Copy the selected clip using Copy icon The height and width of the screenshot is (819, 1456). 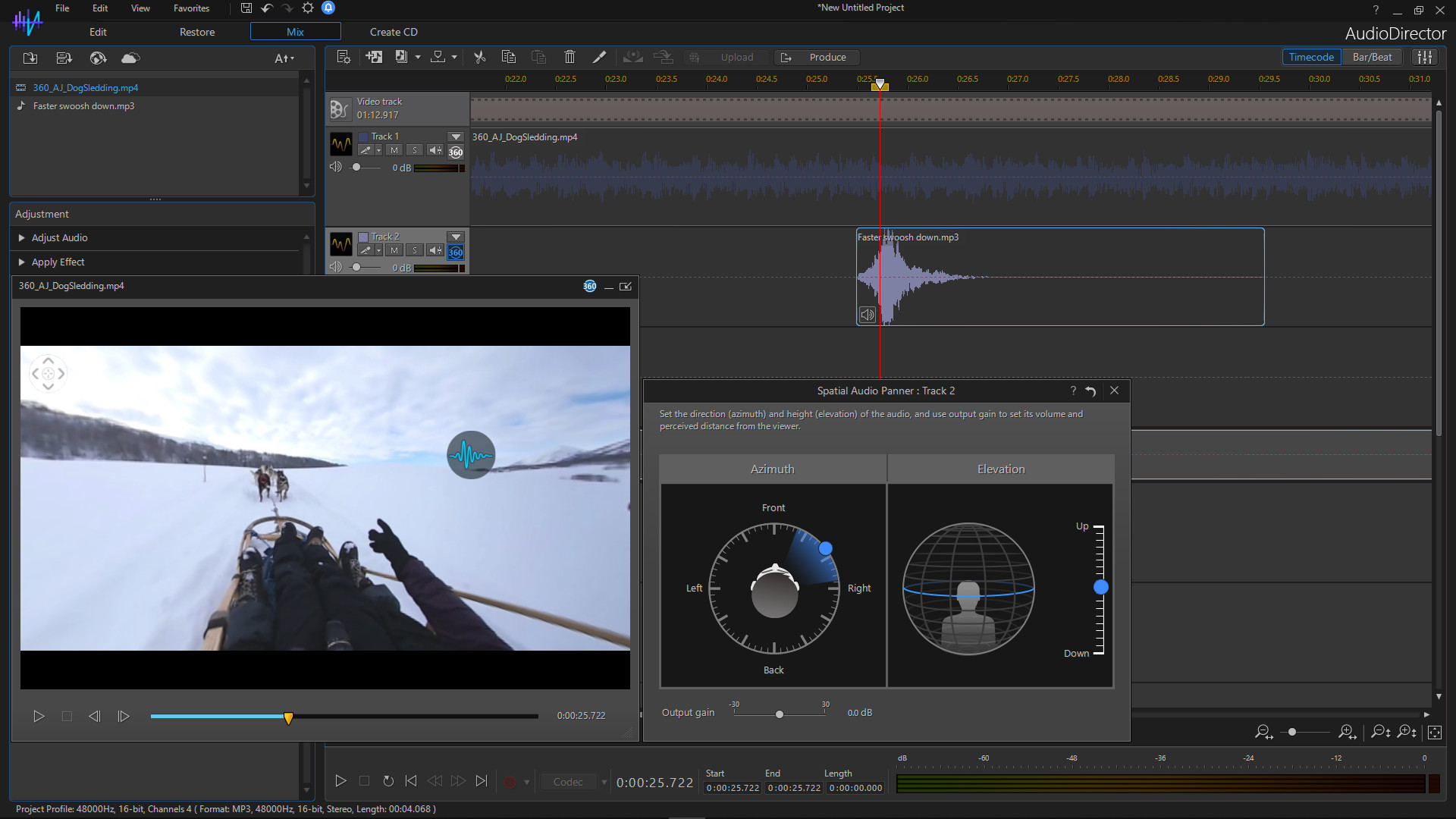click(508, 56)
